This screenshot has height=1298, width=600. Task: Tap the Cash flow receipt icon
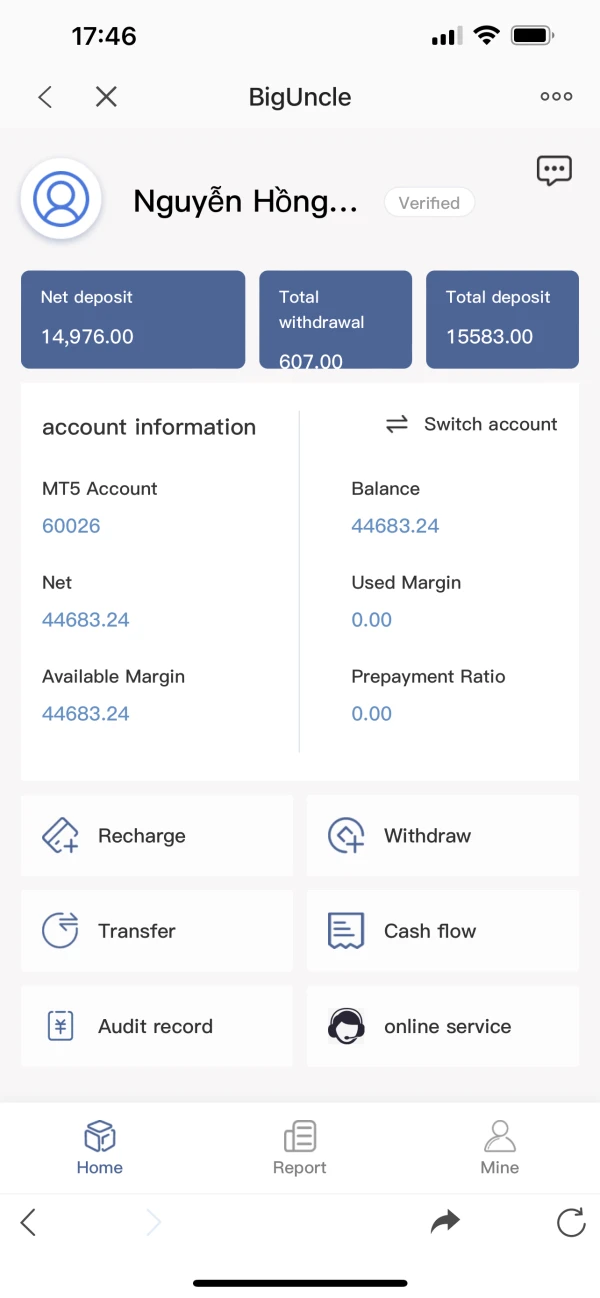346,931
